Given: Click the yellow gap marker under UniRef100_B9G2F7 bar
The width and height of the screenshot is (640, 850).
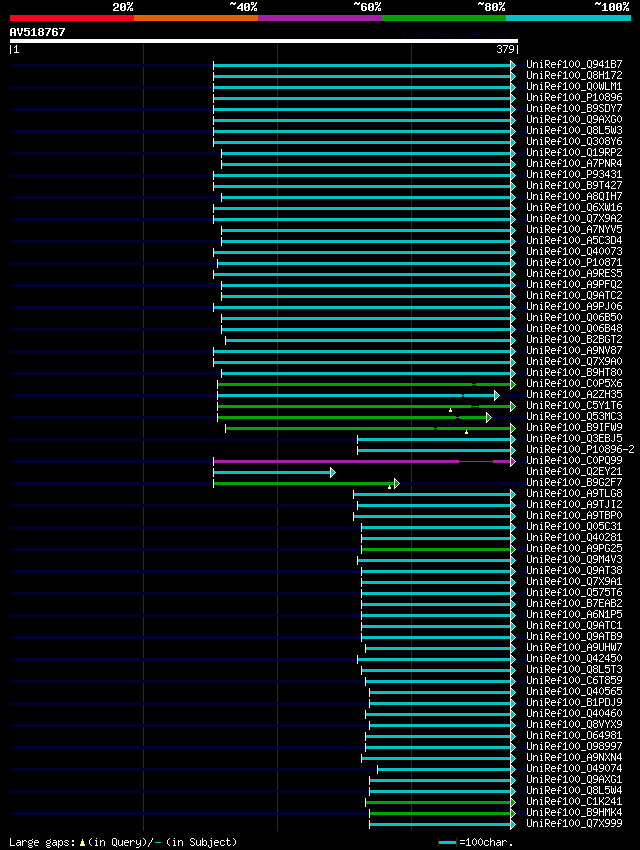Looking at the screenshot, I should pyautogui.click(x=389, y=487).
